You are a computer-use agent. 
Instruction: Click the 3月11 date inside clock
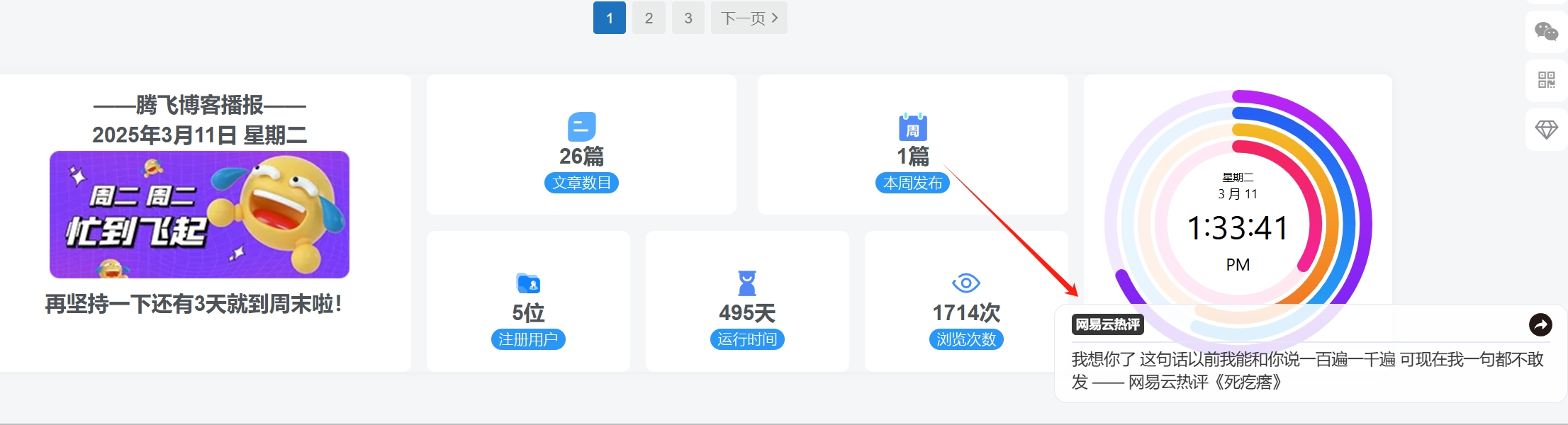coord(1238,193)
